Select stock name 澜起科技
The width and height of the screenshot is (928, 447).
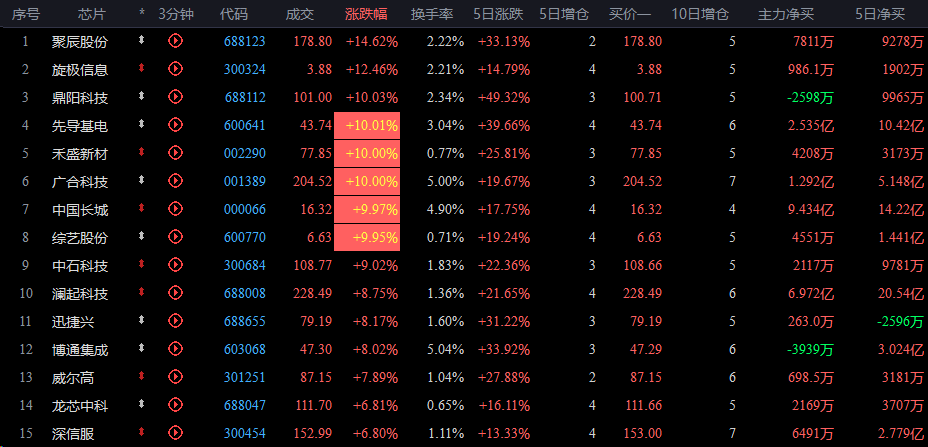coord(80,294)
